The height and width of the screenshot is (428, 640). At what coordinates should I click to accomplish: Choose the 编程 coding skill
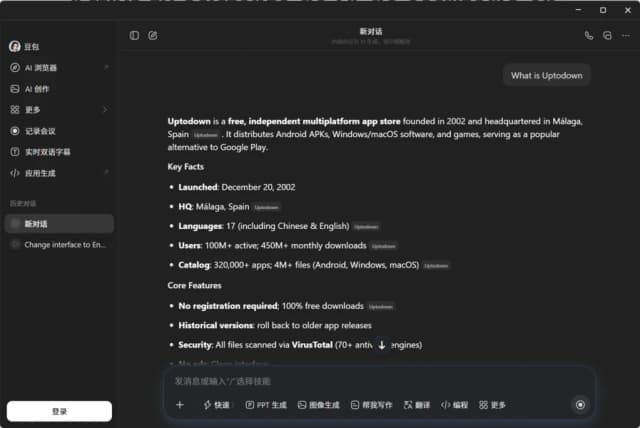click(454, 405)
